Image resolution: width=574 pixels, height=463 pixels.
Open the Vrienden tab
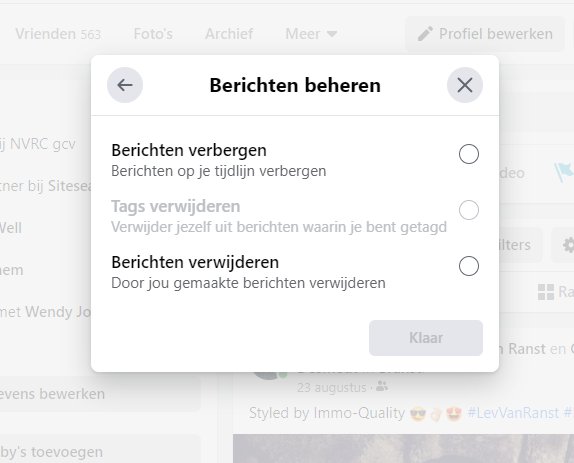[x=58, y=34]
